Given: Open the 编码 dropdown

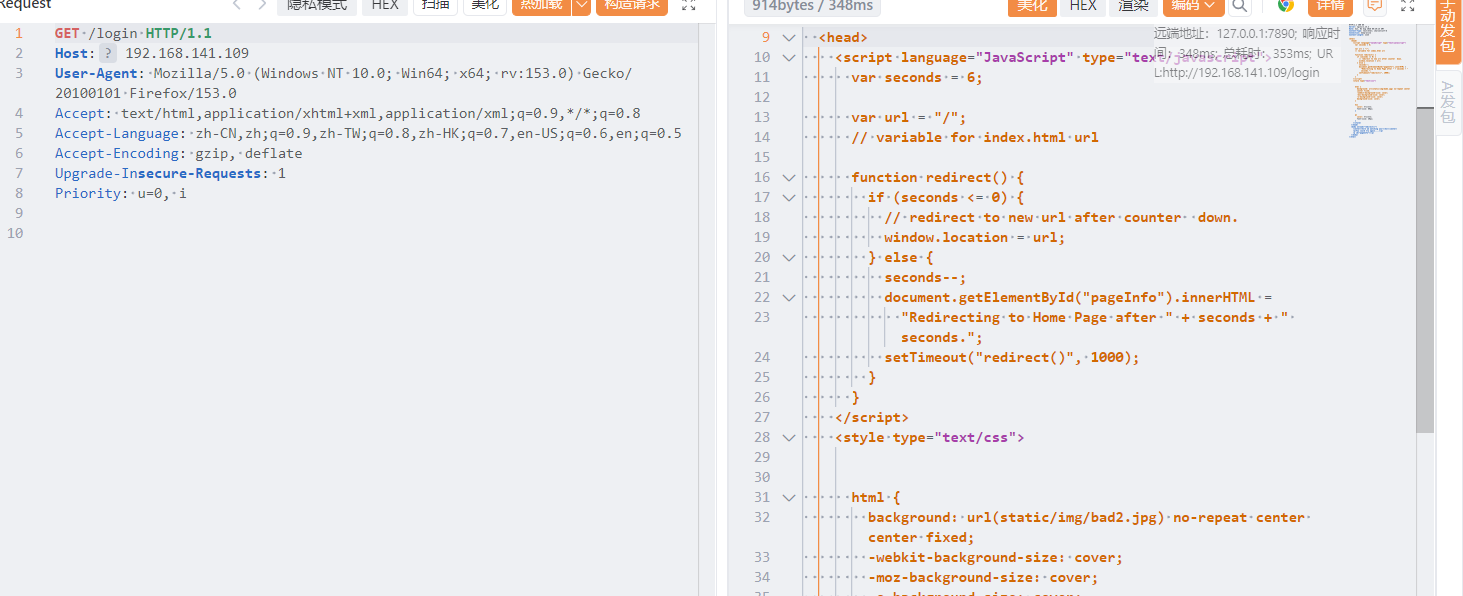Looking at the screenshot, I should (1193, 5).
